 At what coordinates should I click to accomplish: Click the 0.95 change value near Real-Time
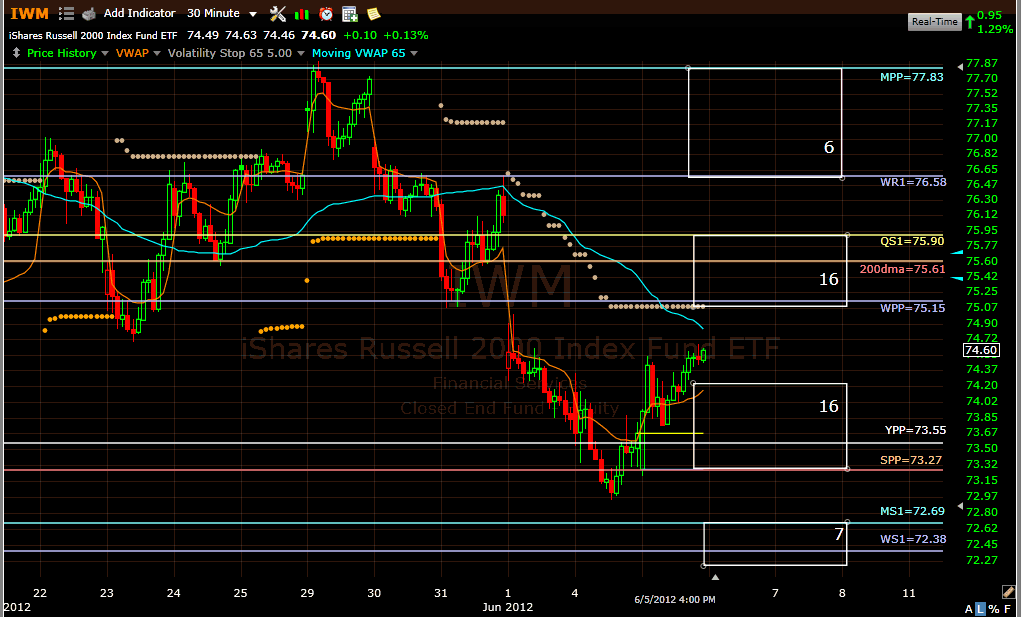pos(989,15)
